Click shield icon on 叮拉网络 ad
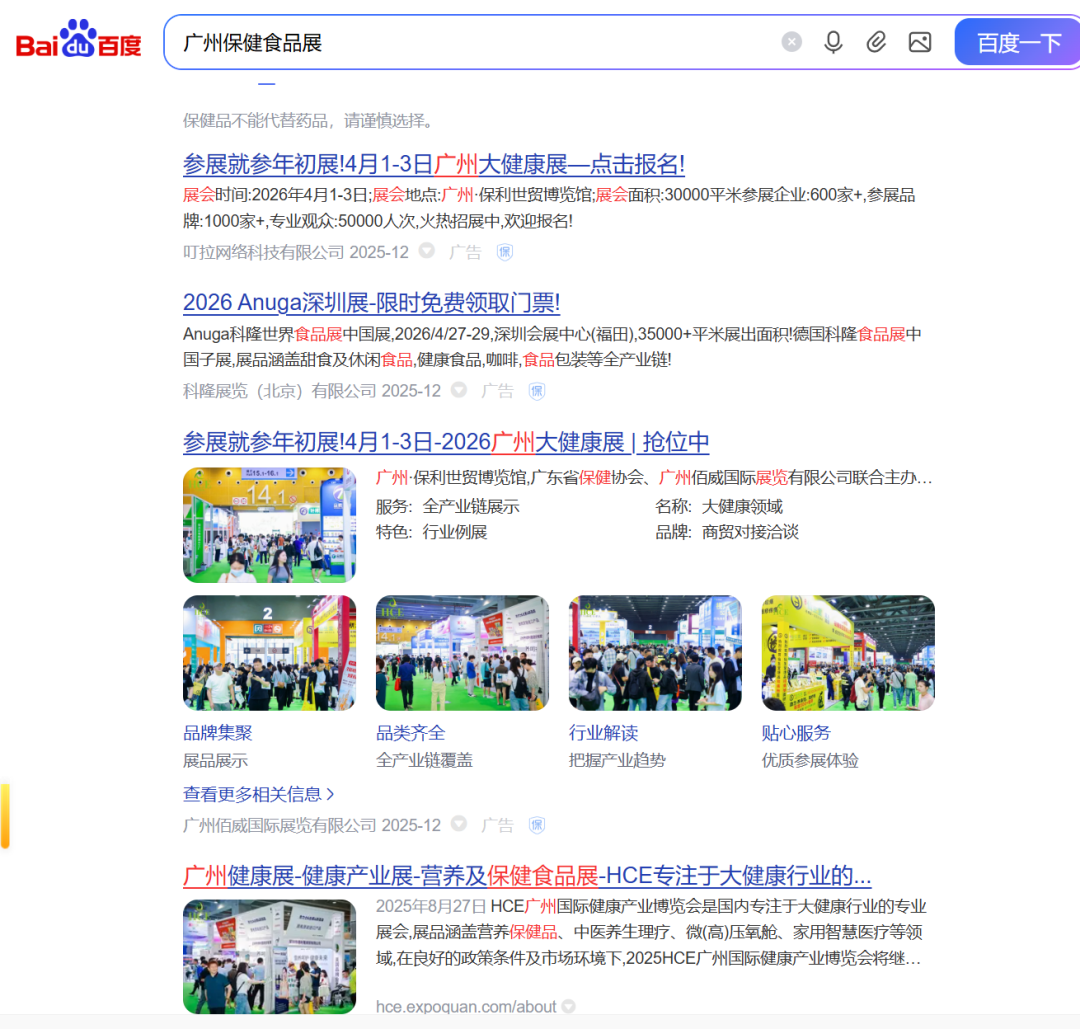The width and height of the screenshot is (1080, 1029). (505, 252)
